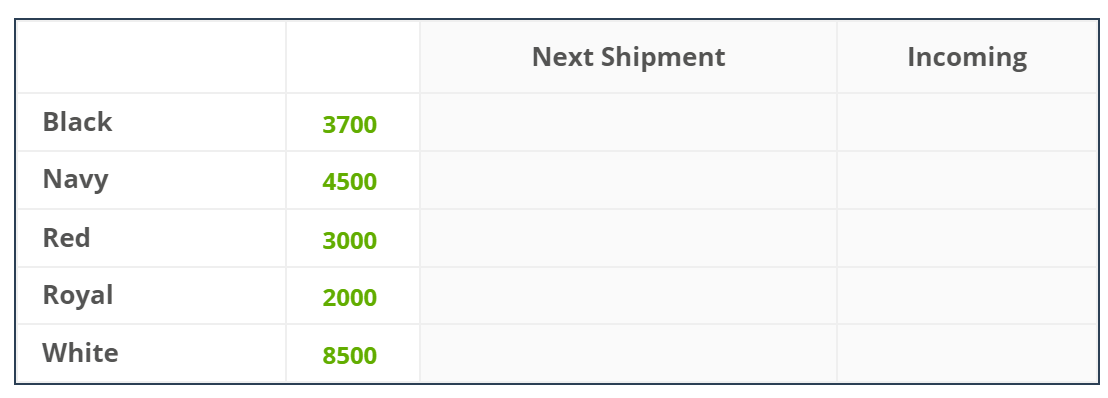Image resolution: width=1108 pixels, height=398 pixels.
Task: Click the green 8500 stock quantity
Action: point(350,356)
